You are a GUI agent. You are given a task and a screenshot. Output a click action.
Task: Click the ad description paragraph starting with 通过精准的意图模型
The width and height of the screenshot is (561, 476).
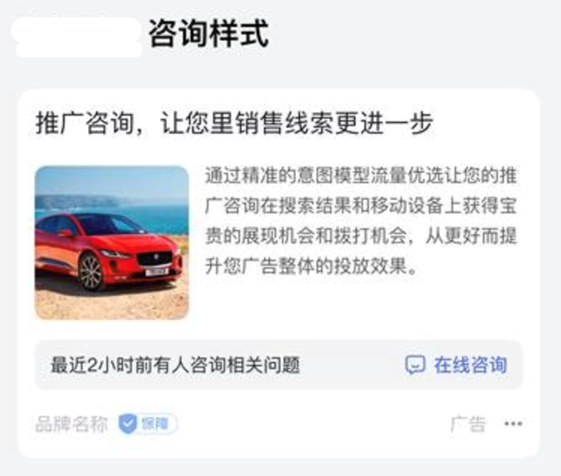(361, 220)
